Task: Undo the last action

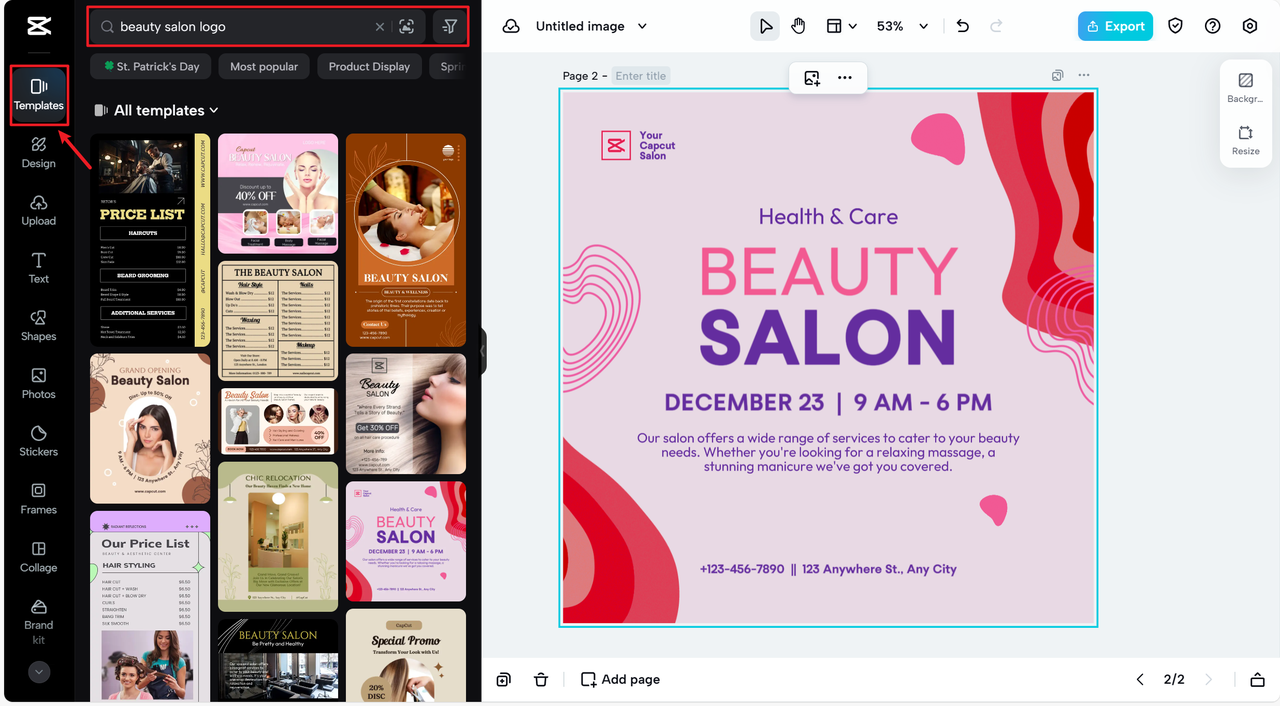Action: click(962, 26)
